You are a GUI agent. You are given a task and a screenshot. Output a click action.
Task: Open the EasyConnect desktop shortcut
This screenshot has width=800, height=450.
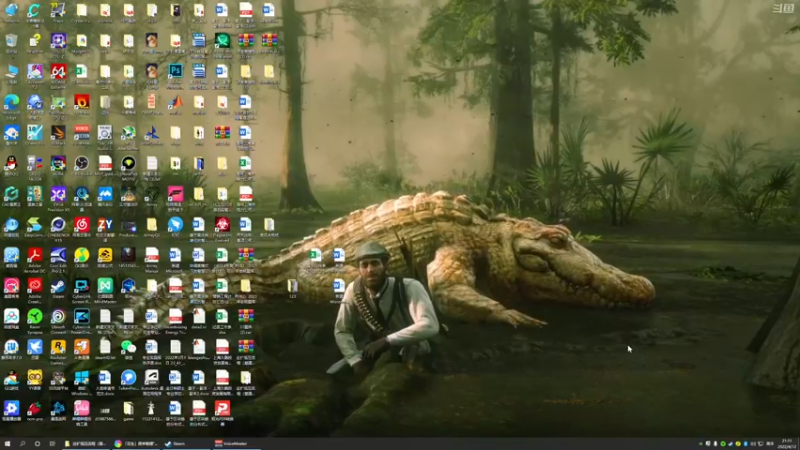35,228
